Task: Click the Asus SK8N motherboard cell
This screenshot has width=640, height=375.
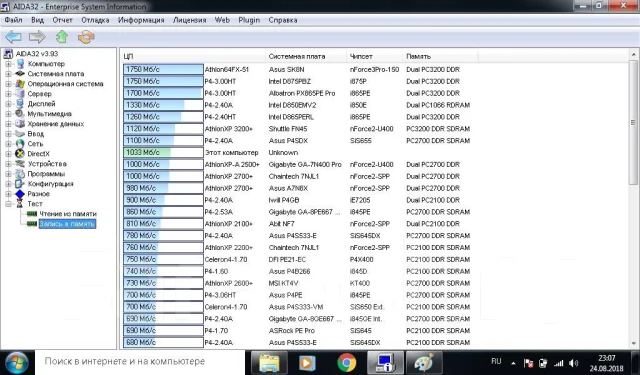Action: point(286,69)
